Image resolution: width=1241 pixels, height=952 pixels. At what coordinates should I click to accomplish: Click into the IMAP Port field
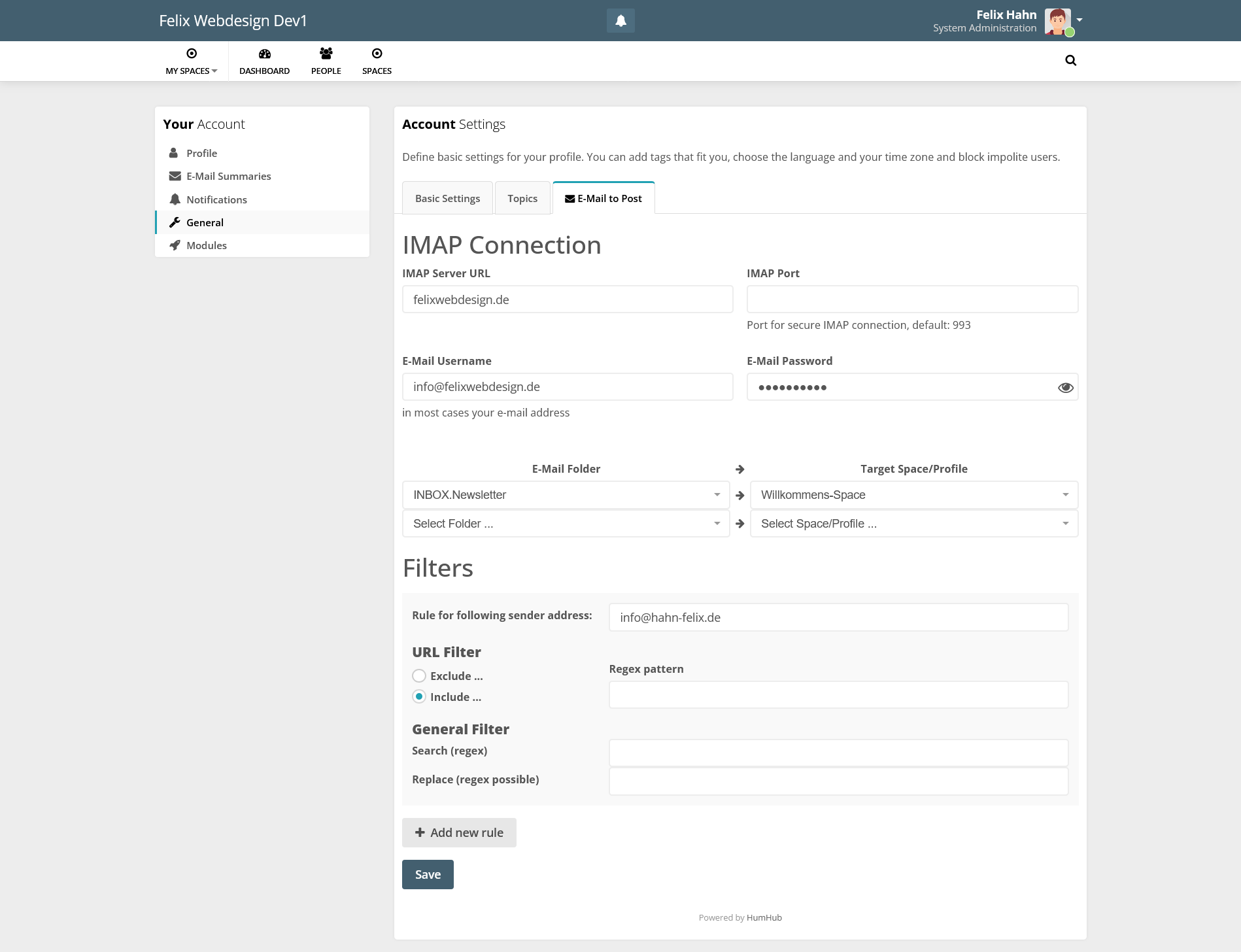pyautogui.click(x=912, y=299)
